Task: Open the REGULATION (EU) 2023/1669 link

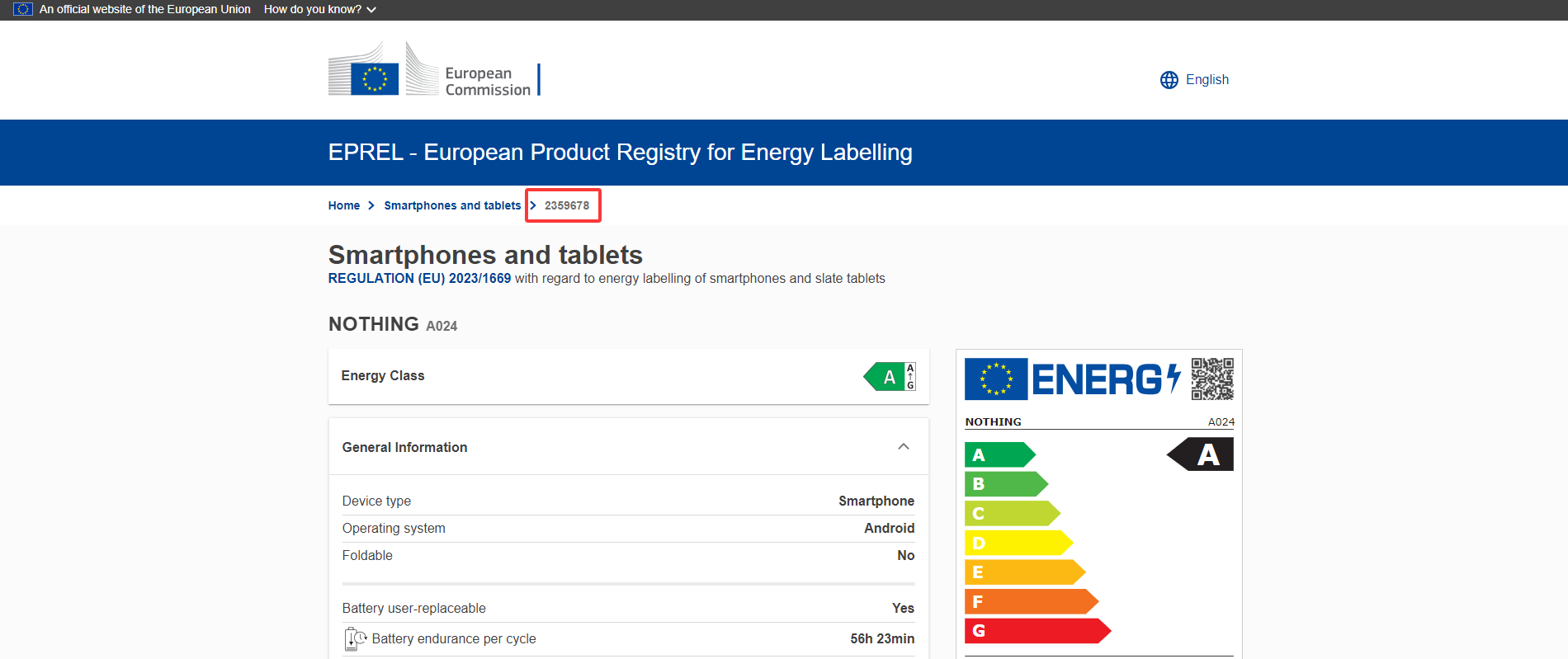Action: coord(419,279)
